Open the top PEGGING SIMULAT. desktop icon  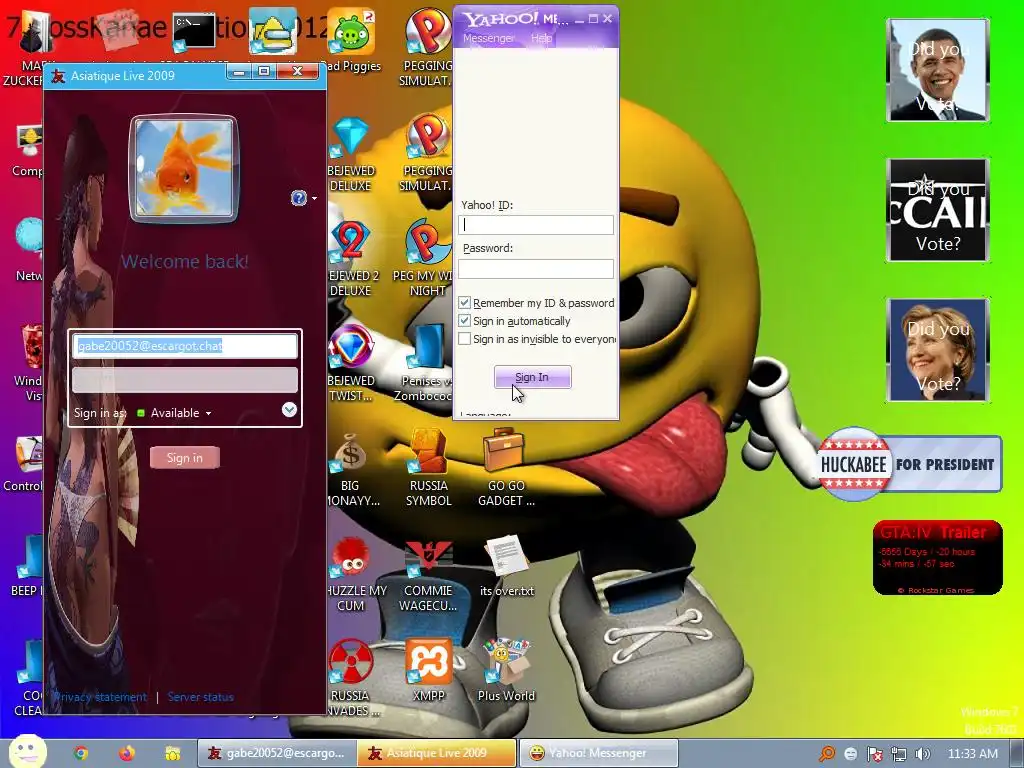coord(427,46)
